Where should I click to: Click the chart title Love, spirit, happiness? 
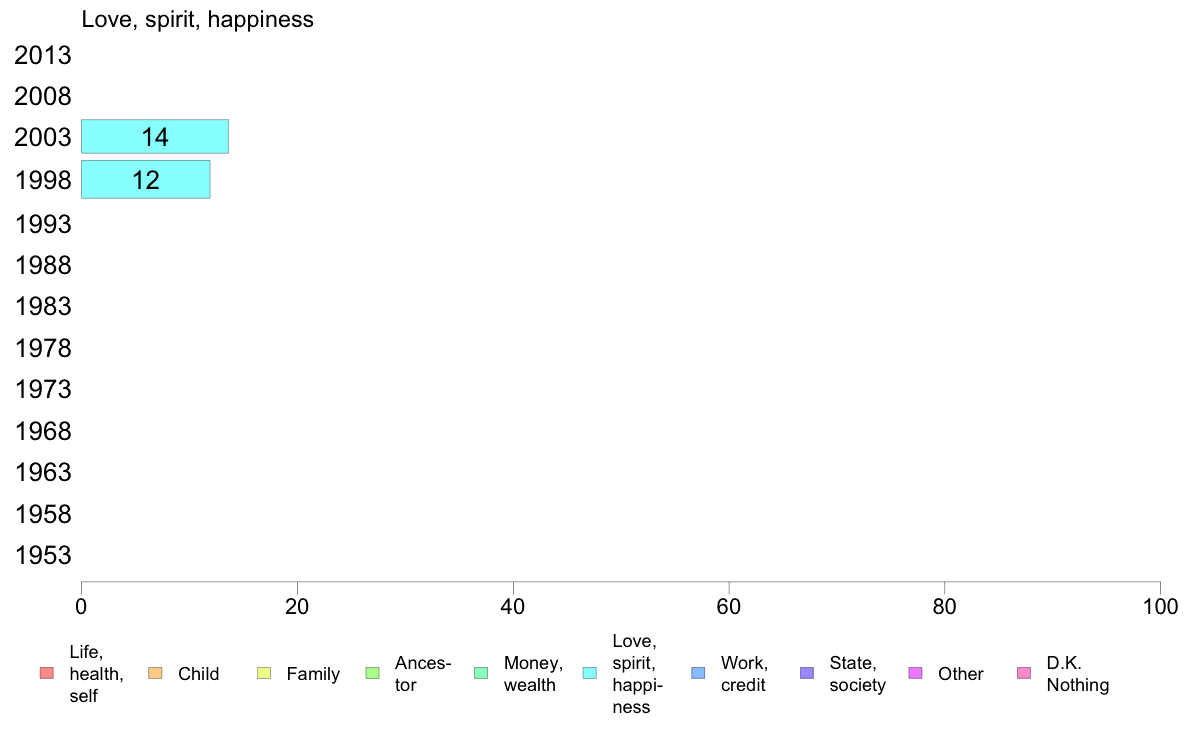197,20
